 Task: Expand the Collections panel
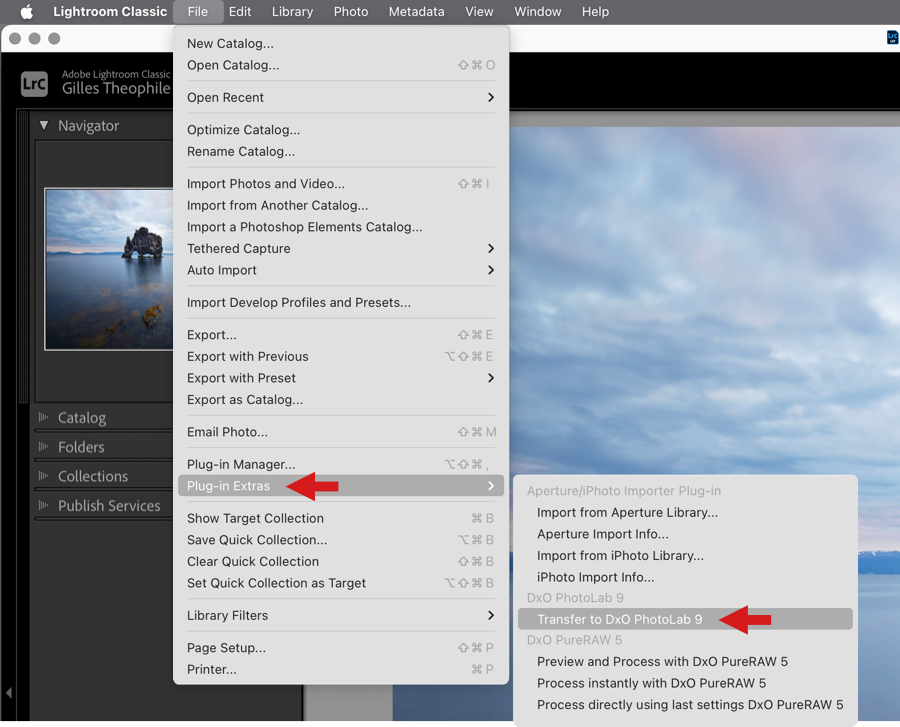[x=43, y=476]
